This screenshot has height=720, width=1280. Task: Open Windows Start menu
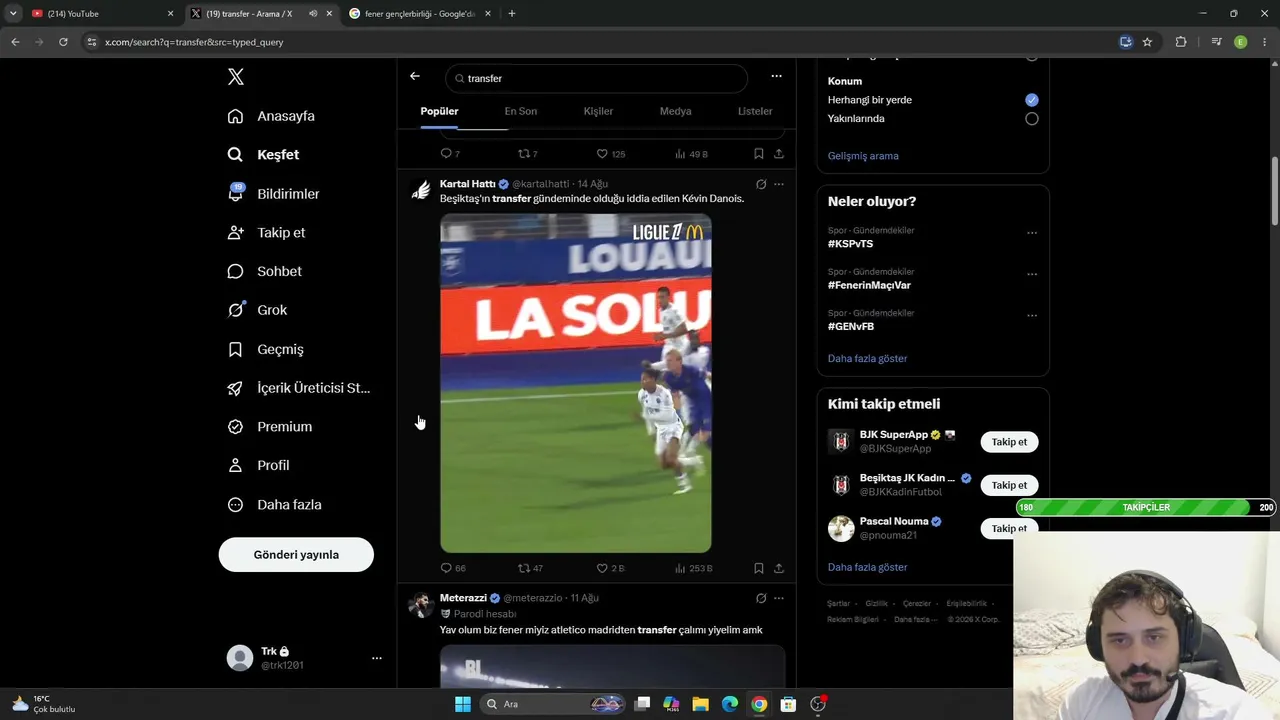pyautogui.click(x=462, y=704)
